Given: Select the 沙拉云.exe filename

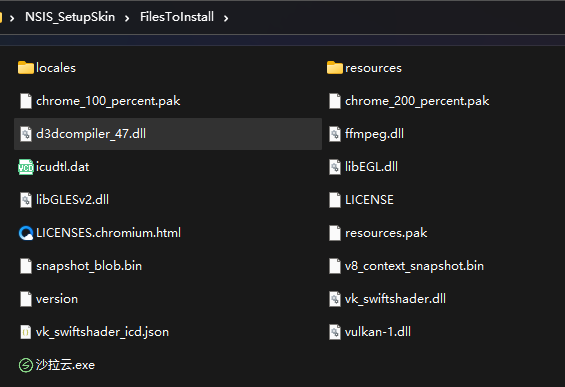Looking at the screenshot, I should coord(65,365).
